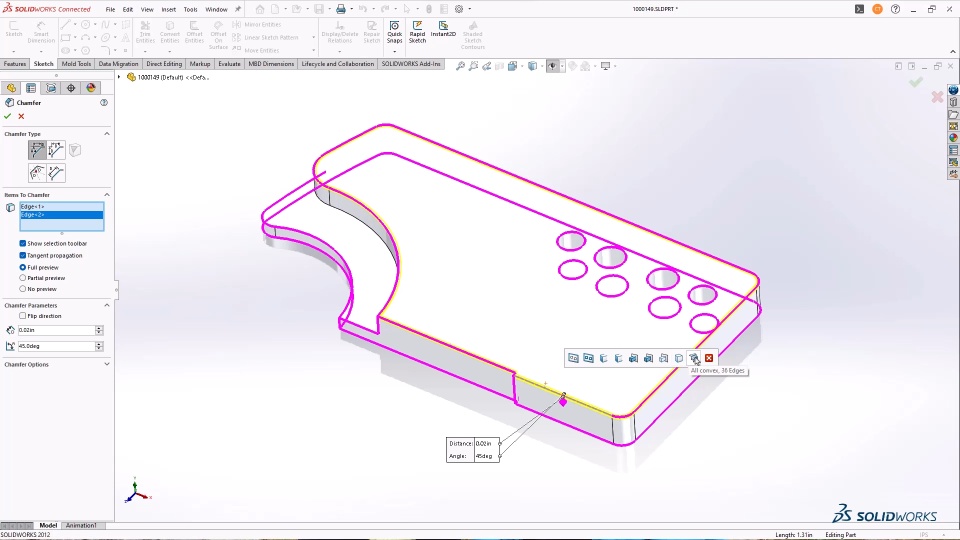This screenshot has width=960, height=540.
Task: Switch to the Evaluate tab
Action: click(229, 64)
